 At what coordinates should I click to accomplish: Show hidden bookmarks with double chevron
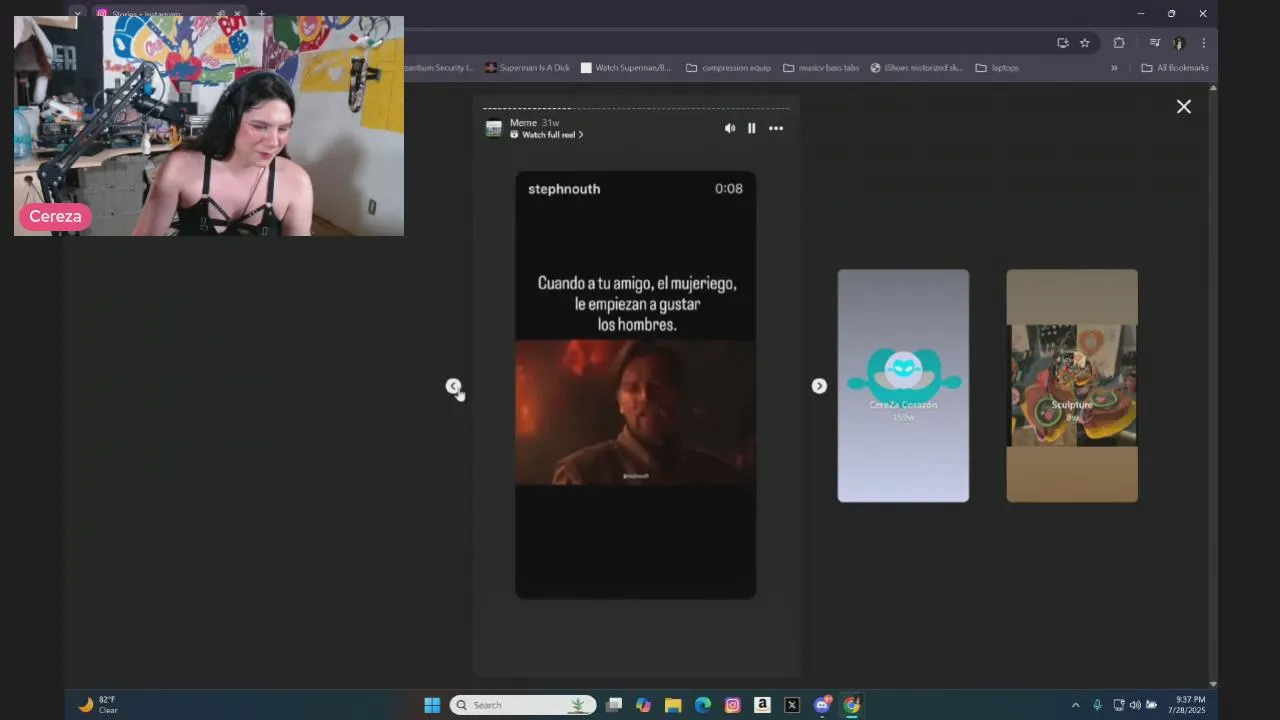pyautogui.click(x=1114, y=68)
